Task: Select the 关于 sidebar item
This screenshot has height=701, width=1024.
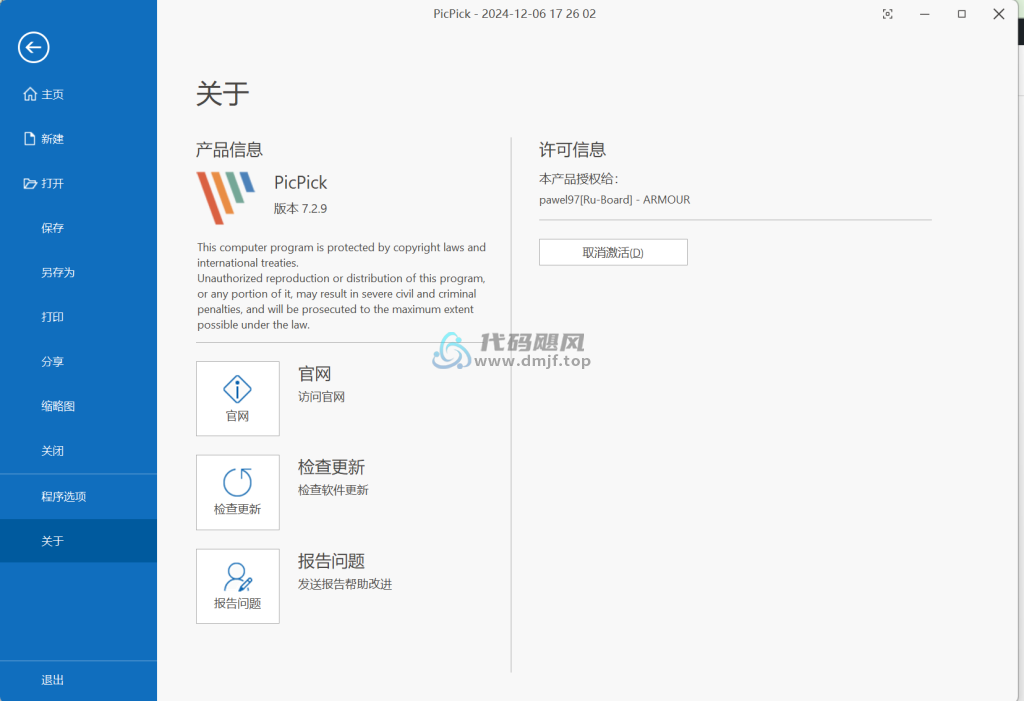Action: [x=78, y=541]
